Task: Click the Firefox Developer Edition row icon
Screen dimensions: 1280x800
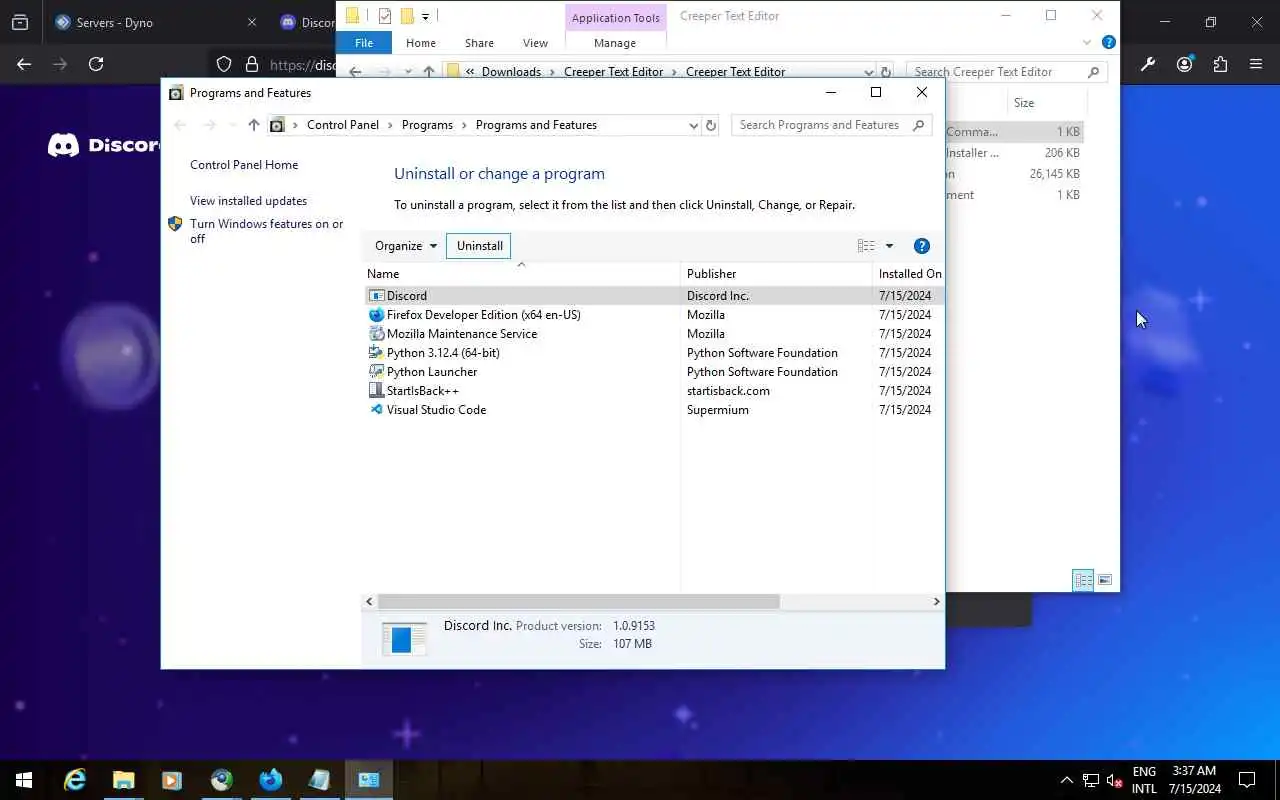Action: (x=376, y=315)
